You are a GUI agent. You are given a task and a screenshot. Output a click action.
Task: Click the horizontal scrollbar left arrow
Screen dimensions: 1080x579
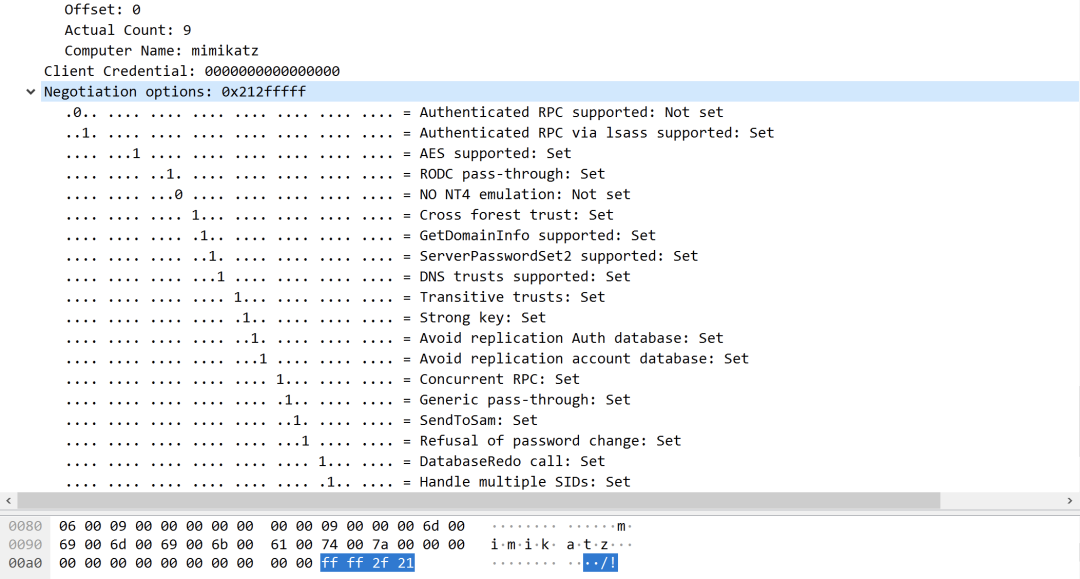pos(8,501)
